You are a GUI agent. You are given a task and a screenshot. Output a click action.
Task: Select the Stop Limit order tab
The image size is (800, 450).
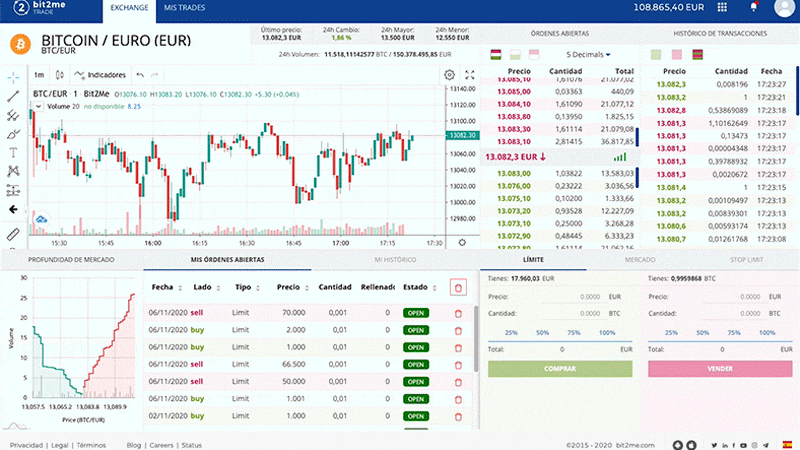(x=746, y=260)
